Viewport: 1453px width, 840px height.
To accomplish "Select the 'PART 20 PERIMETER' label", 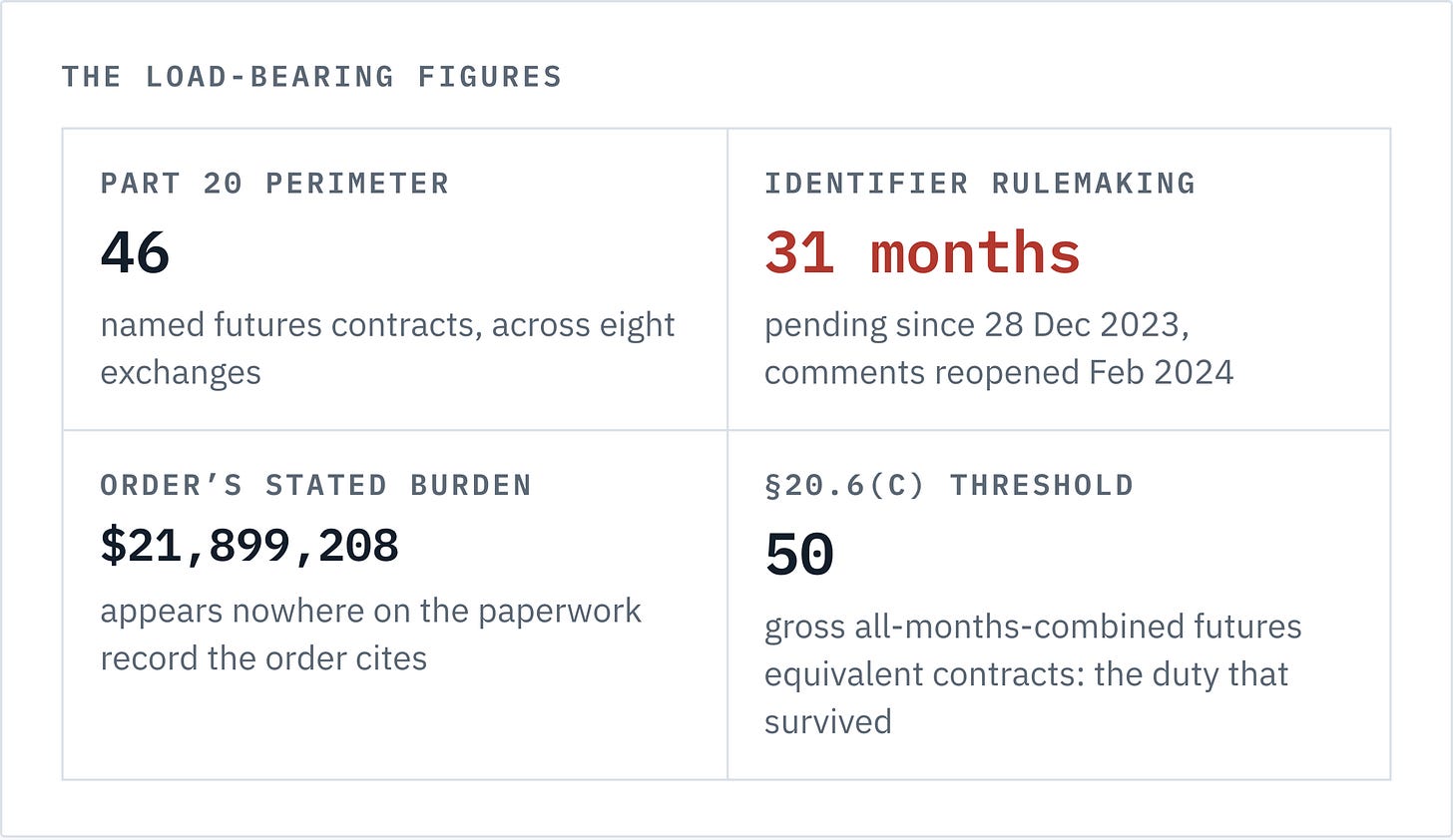I will 274,184.
